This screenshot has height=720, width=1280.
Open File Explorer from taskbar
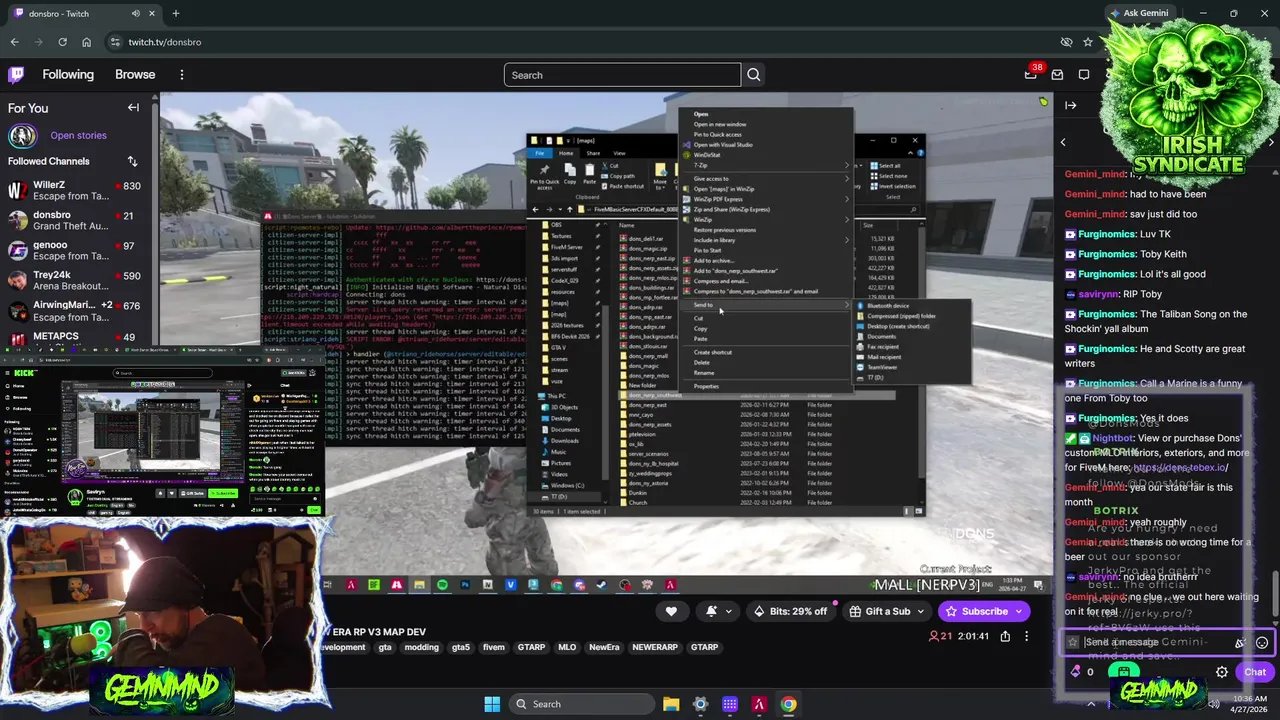click(671, 704)
